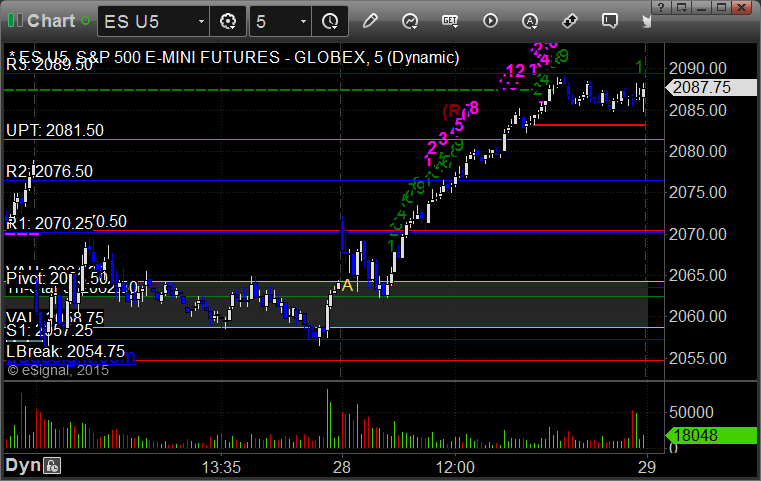Click the GET studies icon

coord(450,21)
